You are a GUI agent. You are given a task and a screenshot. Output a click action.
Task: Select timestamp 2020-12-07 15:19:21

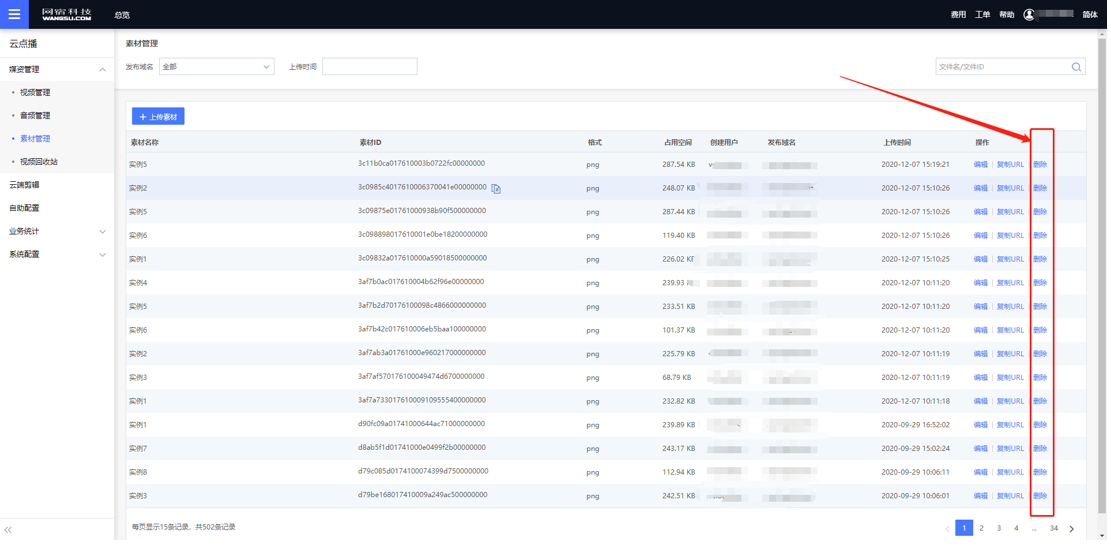[x=915, y=164]
